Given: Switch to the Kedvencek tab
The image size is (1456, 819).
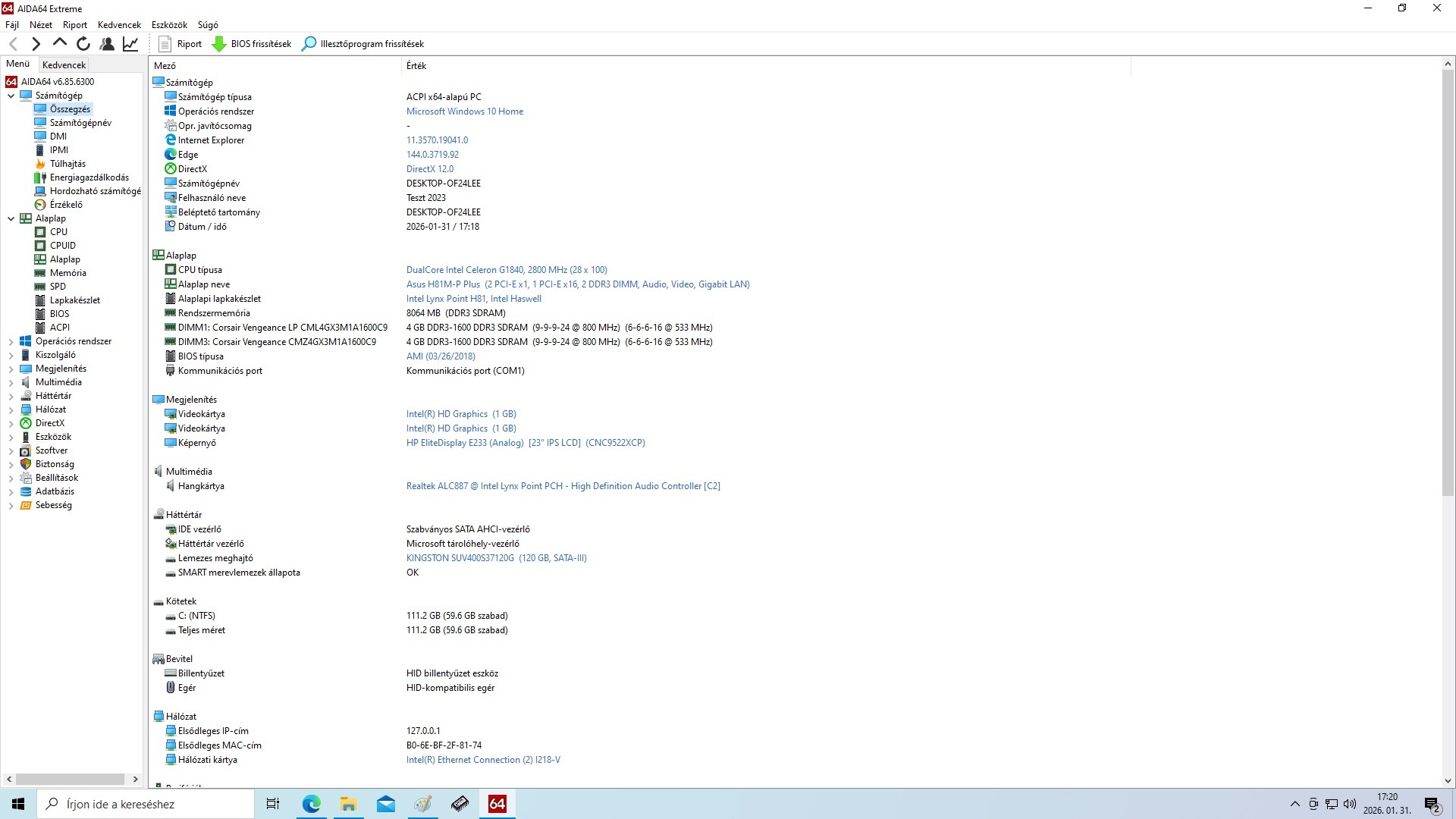Looking at the screenshot, I should pos(64,65).
